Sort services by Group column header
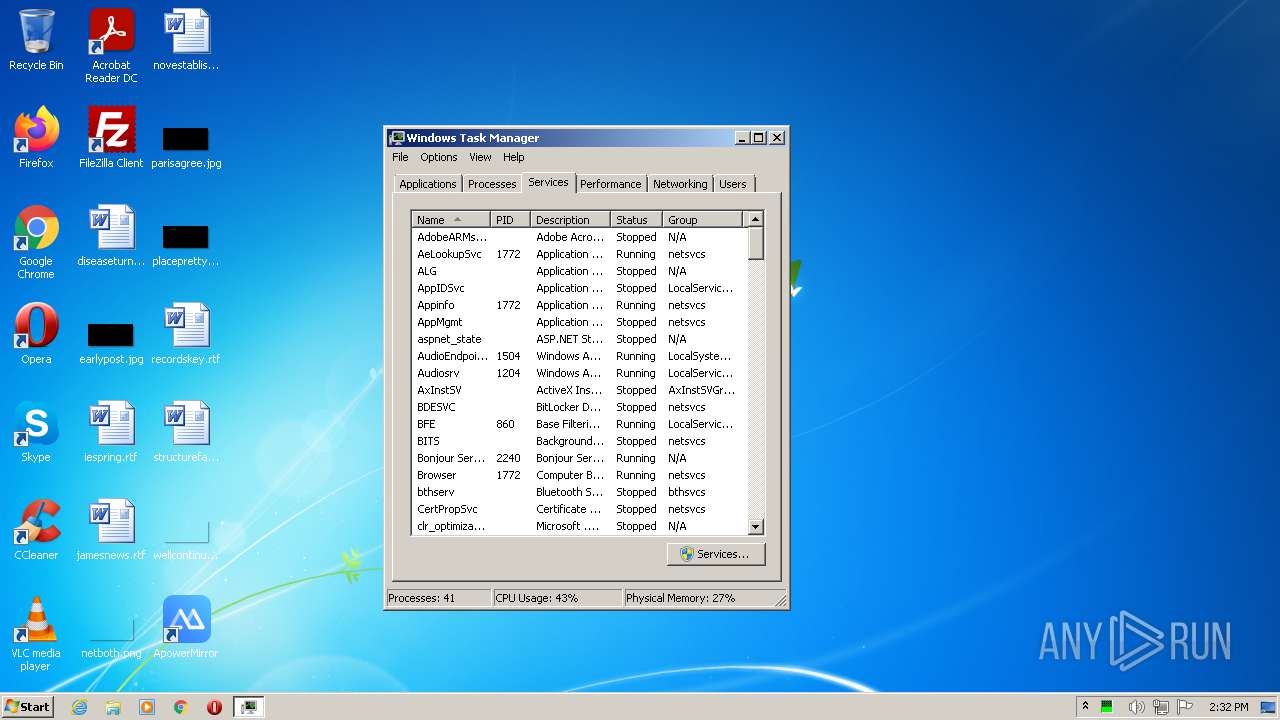Image resolution: width=1280 pixels, height=720 pixels. (703, 220)
